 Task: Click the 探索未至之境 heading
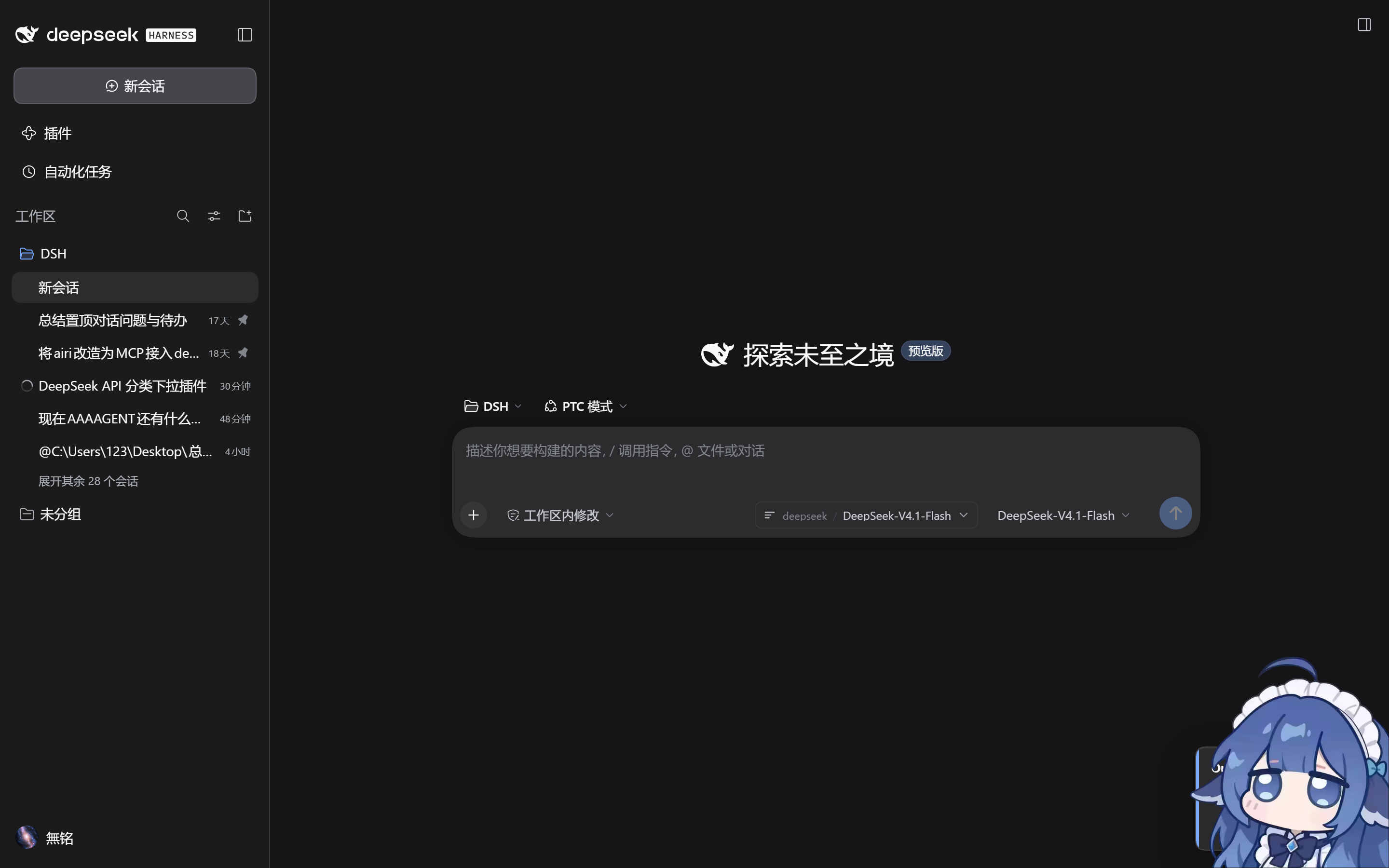[x=818, y=355]
